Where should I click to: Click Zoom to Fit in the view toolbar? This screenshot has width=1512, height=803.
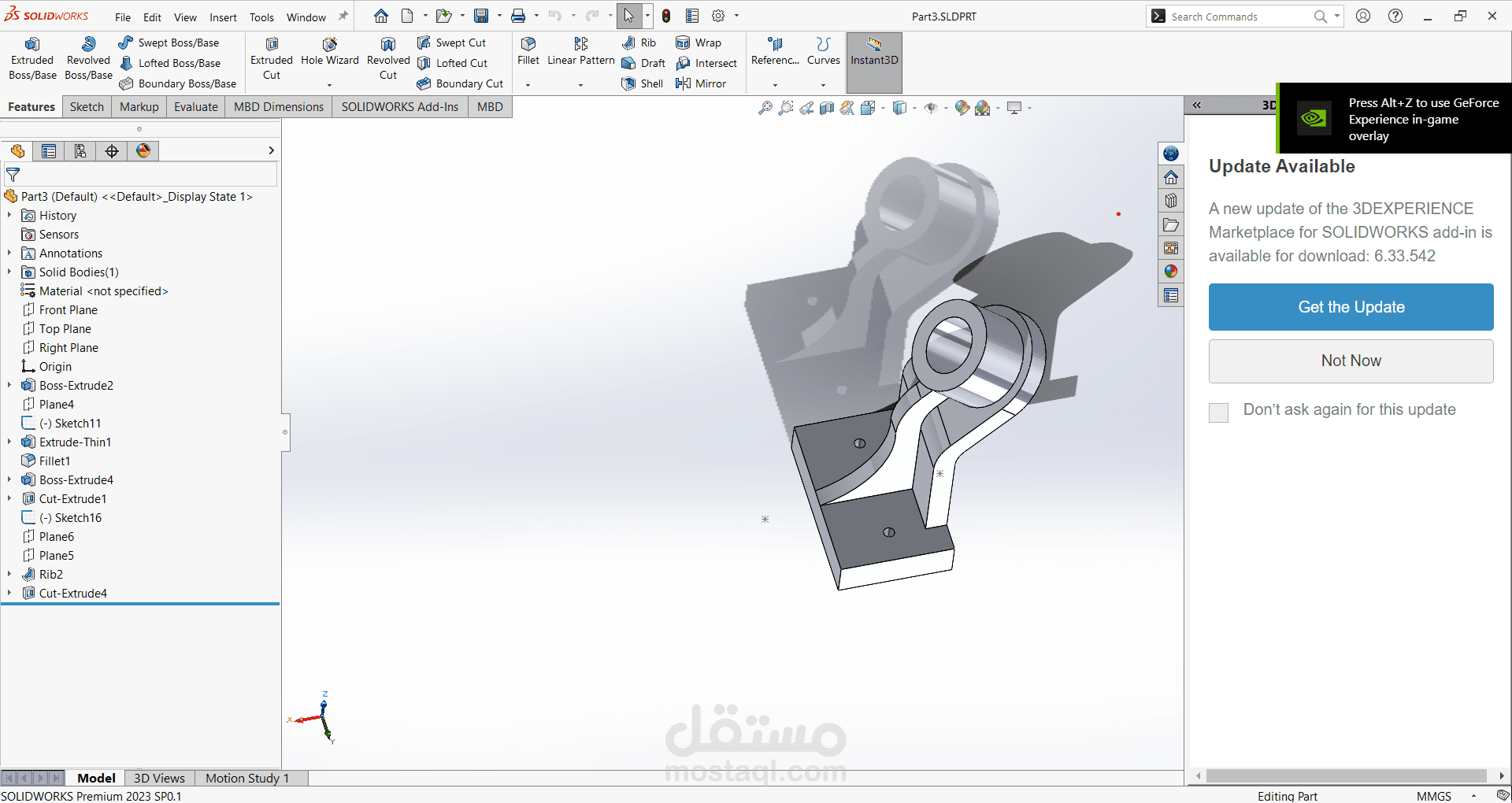[x=765, y=108]
